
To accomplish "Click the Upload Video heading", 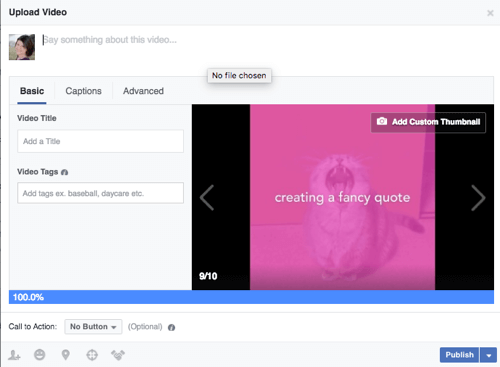I will [x=38, y=12].
